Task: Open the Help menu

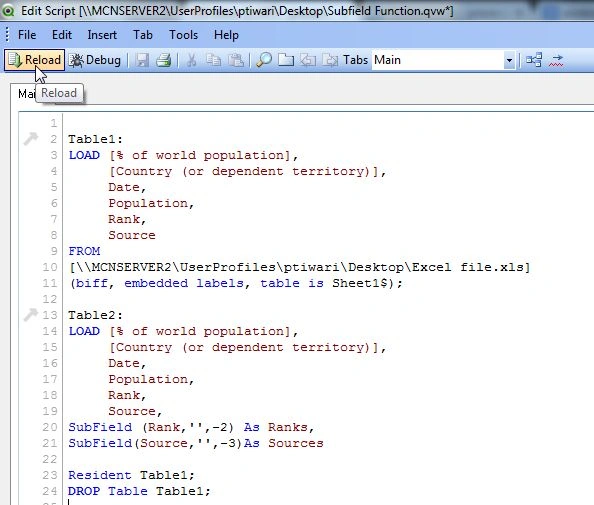Action: tap(226, 35)
